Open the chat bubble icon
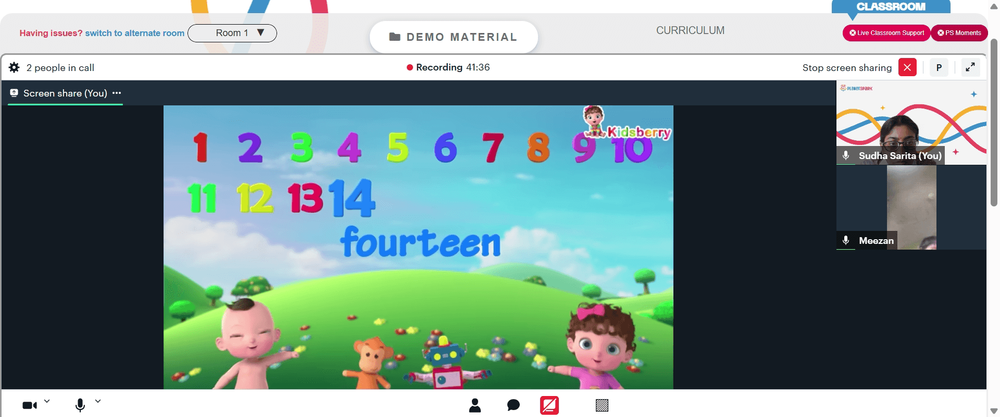The image size is (1000, 417). tap(513, 405)
